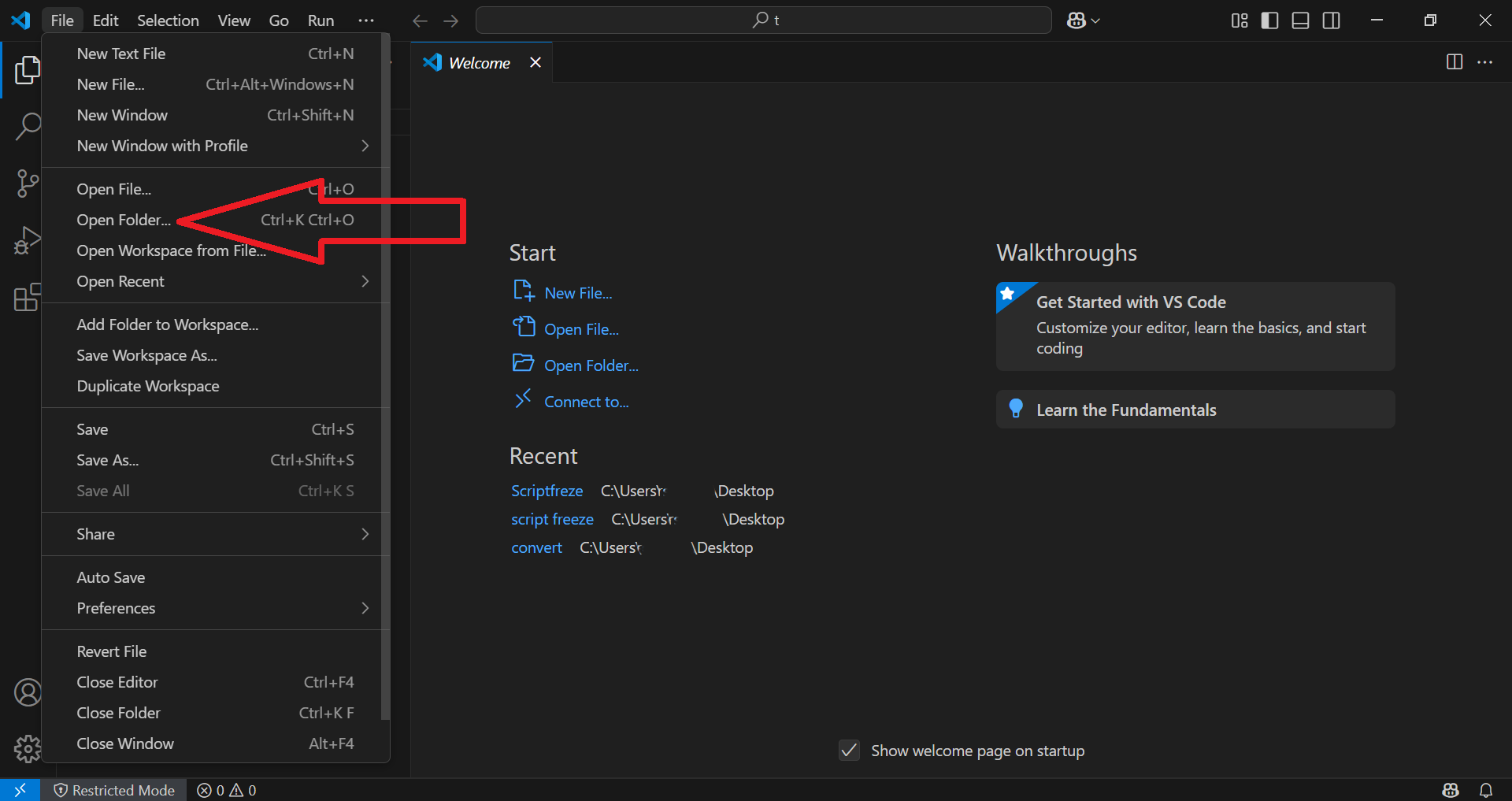Open recent convert folder

click(x=536, y=547)
